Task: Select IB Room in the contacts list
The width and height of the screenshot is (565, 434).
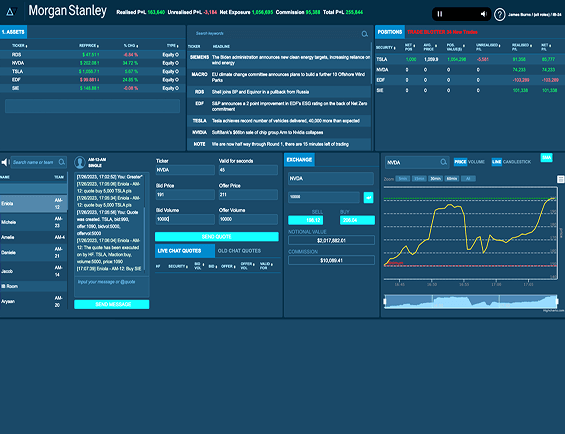Action: (34, 286)
